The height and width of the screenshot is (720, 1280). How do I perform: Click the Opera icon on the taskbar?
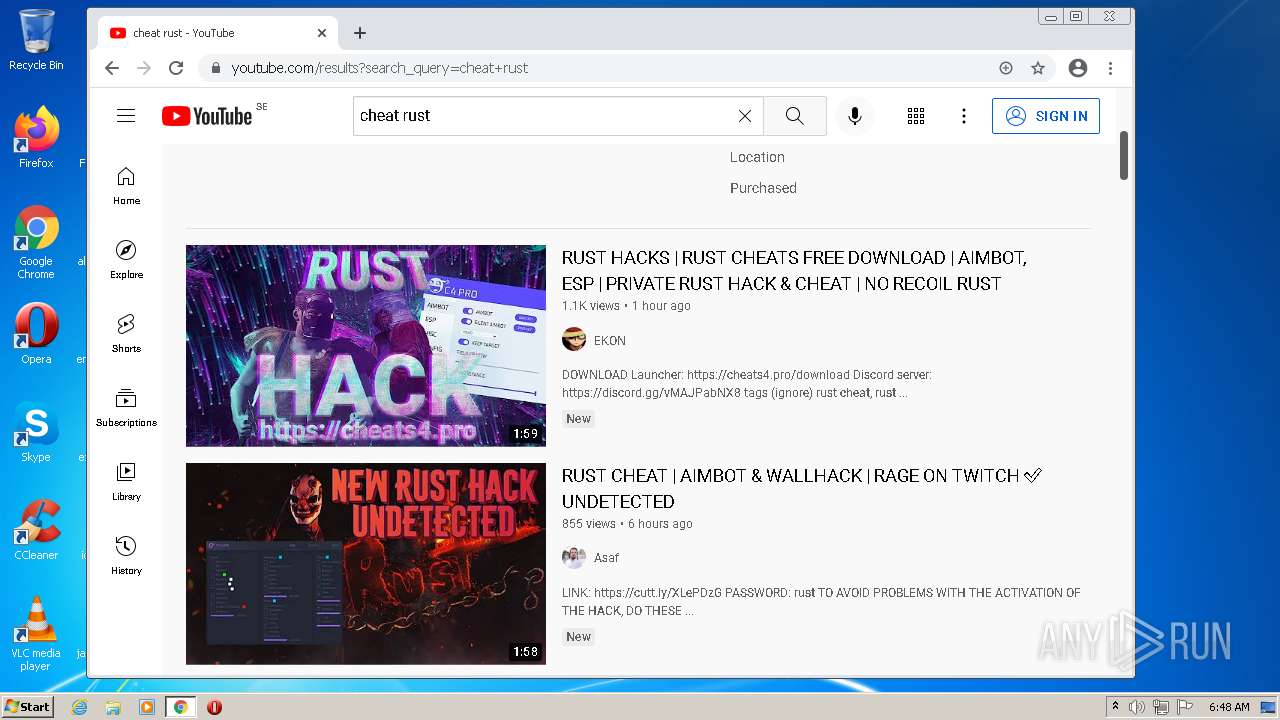[x=214, y=707]
